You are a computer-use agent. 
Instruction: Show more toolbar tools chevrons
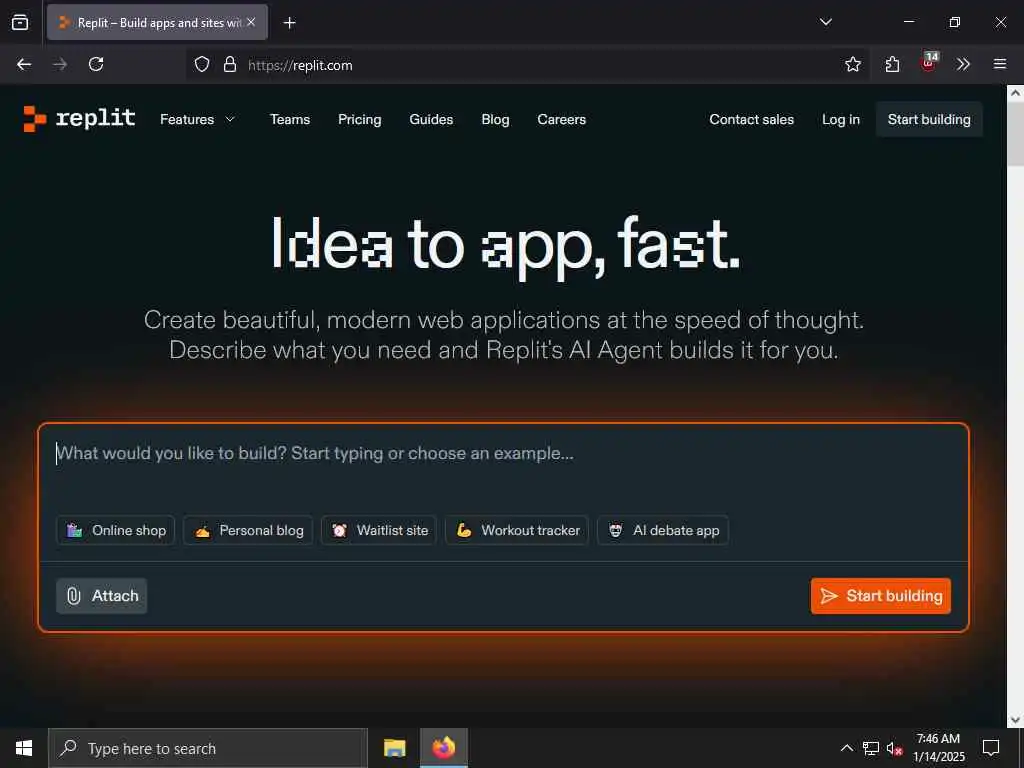click(963, 64)
